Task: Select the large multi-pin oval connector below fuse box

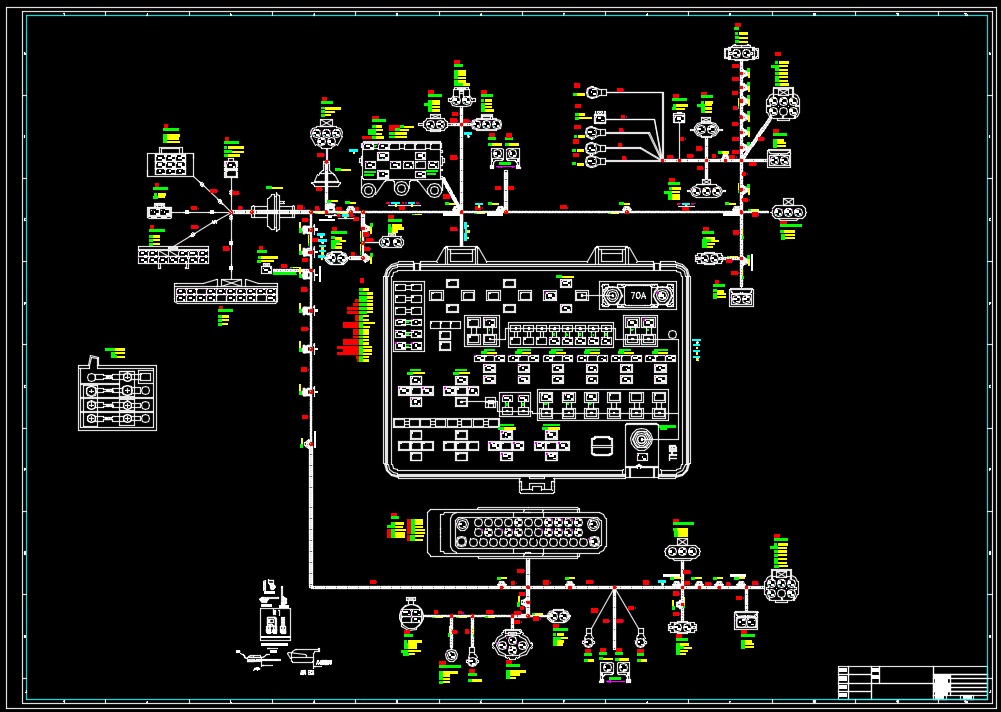Action: click(x=517, y=532)
